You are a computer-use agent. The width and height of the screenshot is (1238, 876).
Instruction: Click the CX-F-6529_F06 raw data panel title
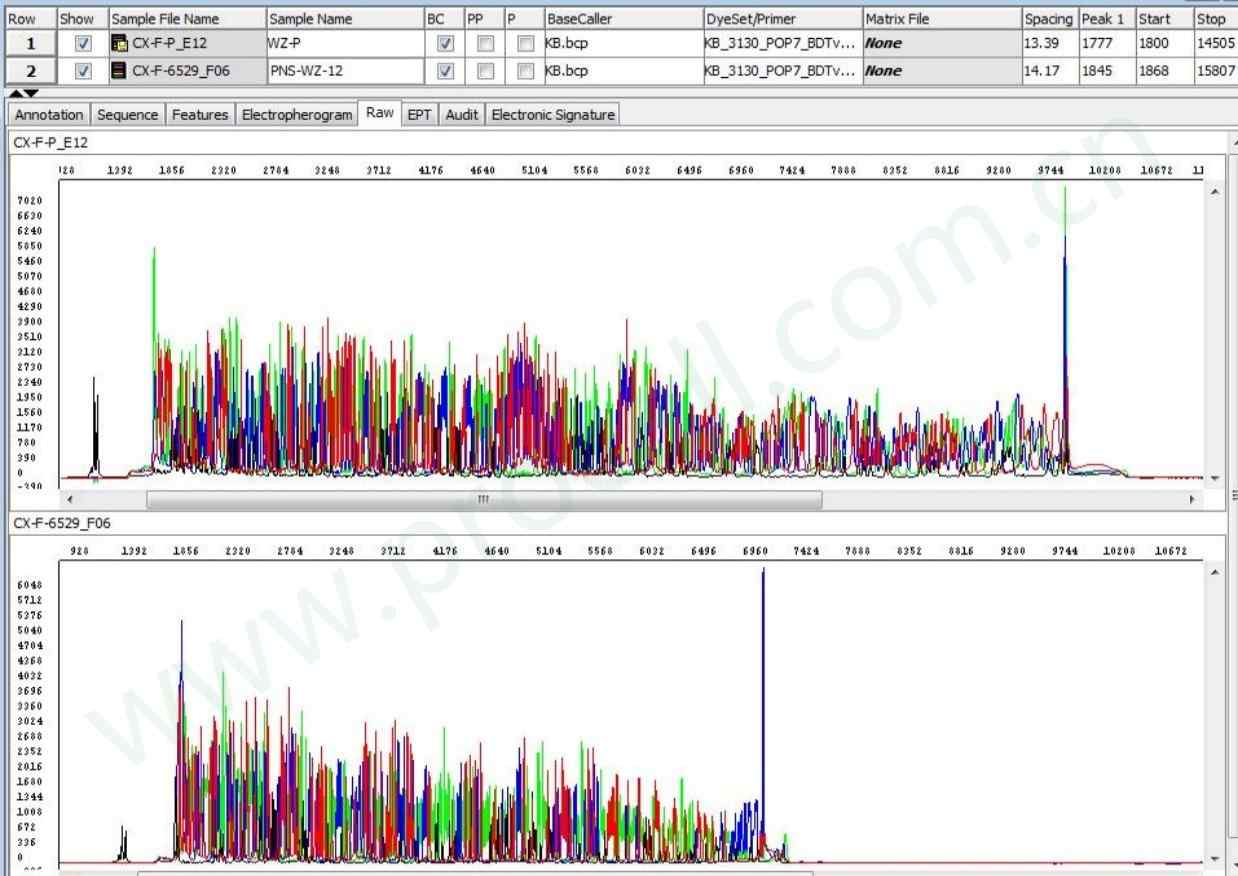click(60, 522)
